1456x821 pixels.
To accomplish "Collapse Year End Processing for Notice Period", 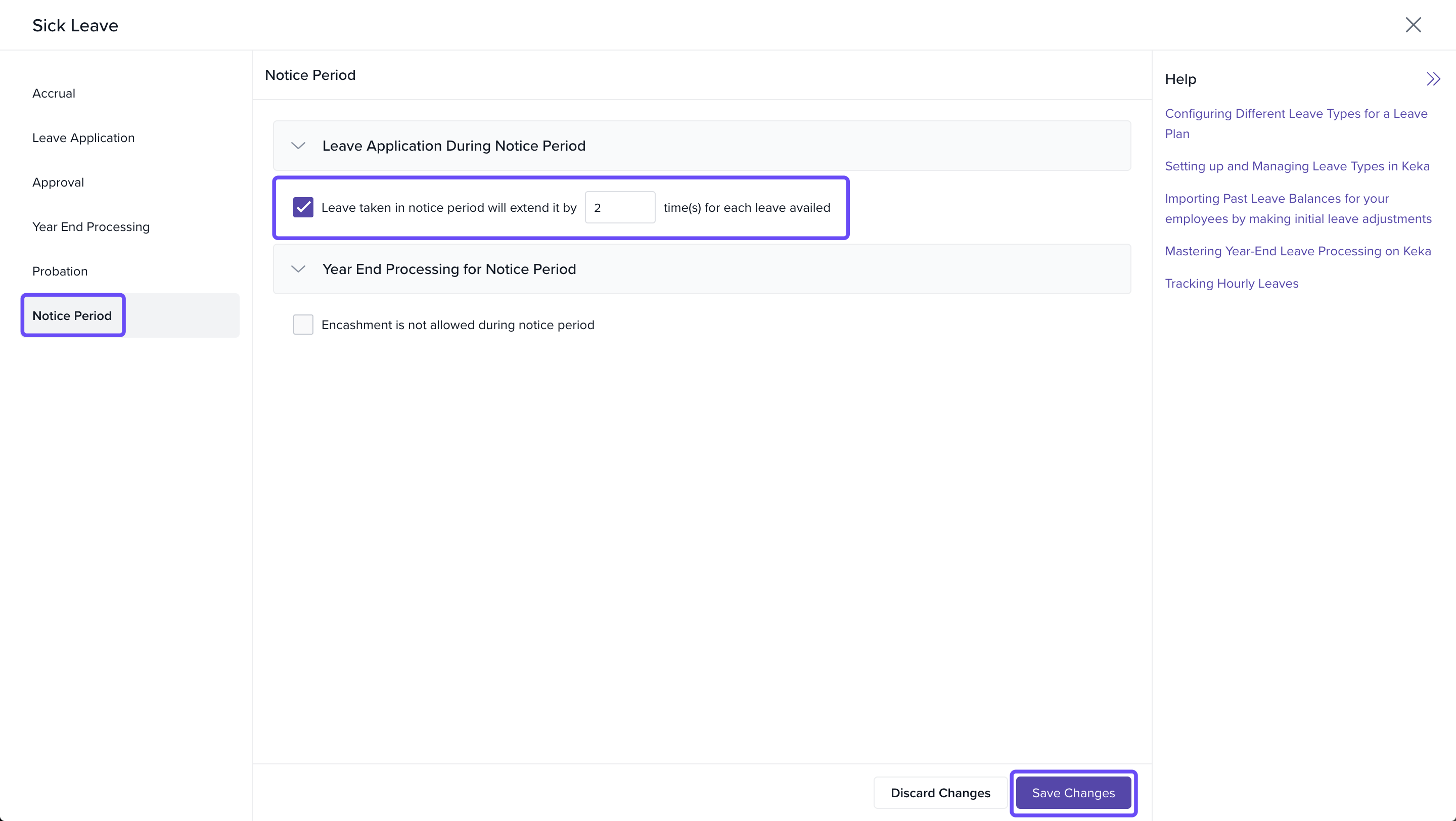I will pos(298,269).
